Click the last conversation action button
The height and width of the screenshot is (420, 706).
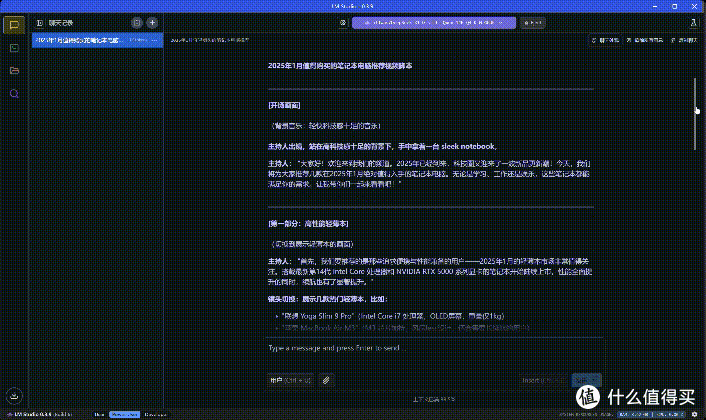pos(684,40)
